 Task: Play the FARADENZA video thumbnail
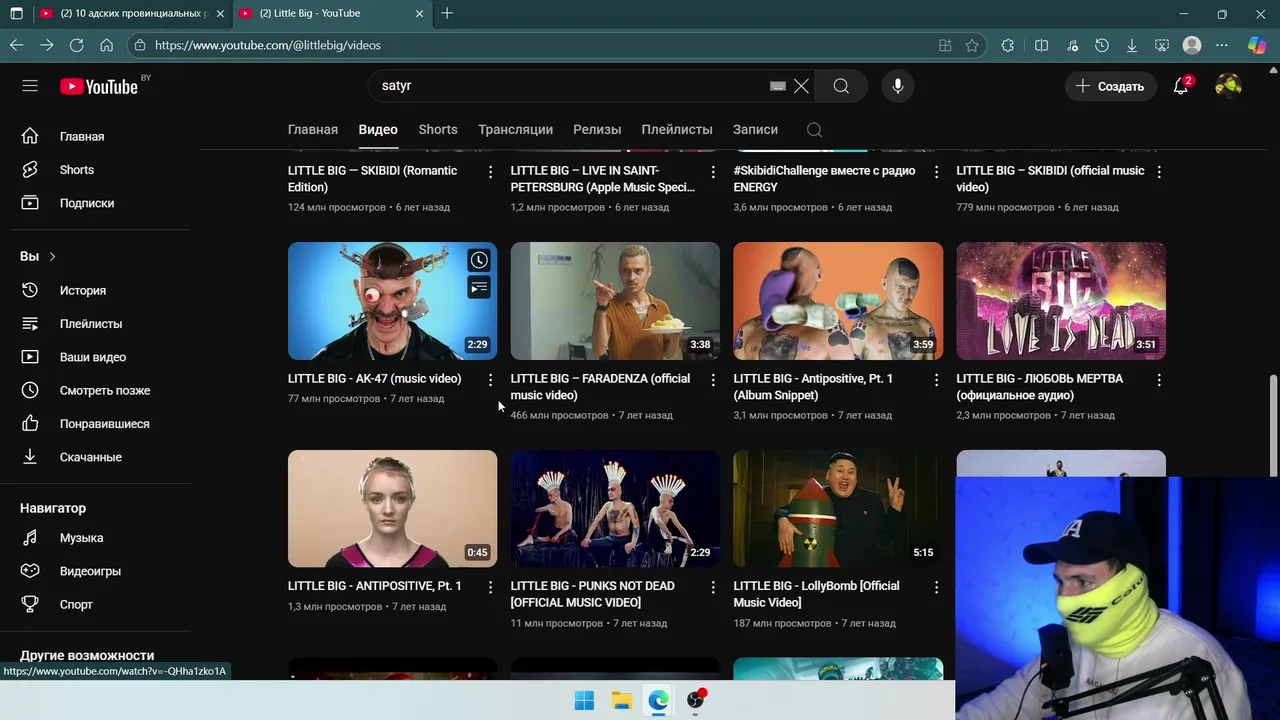[x=615, y=301]
